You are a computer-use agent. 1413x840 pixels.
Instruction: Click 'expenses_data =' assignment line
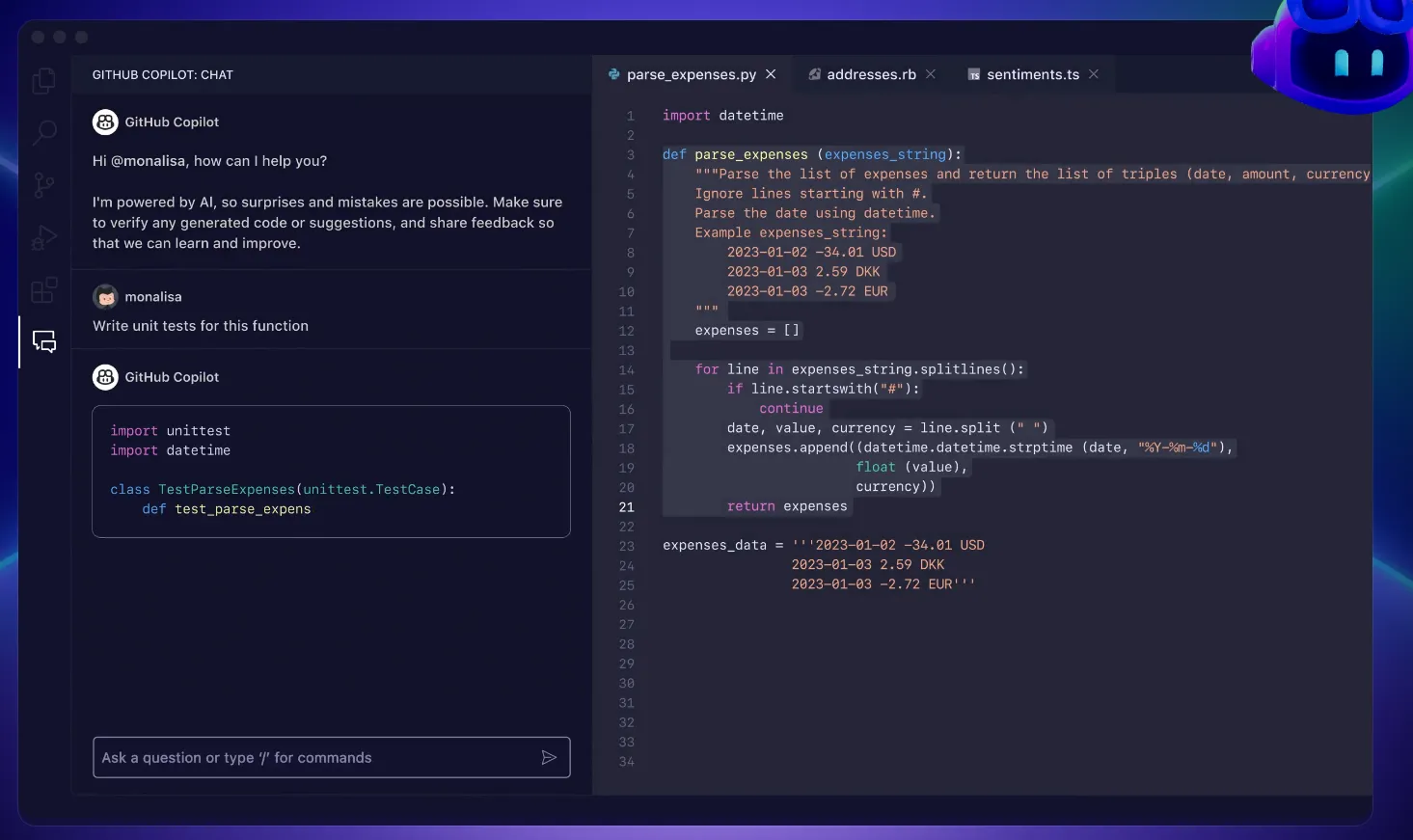tap(824, 546)
